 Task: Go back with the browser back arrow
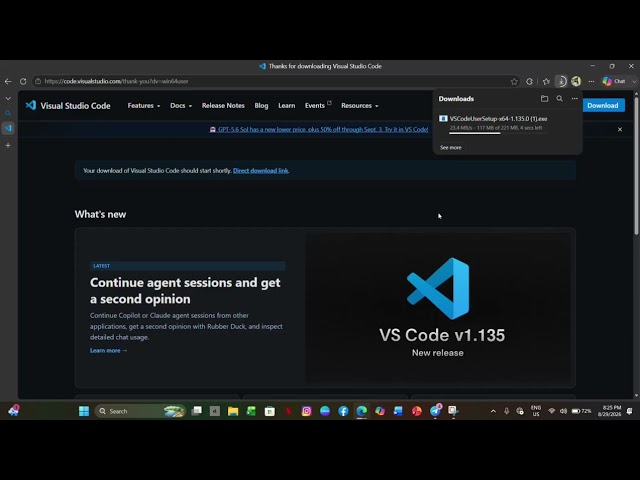click(8, 81)
